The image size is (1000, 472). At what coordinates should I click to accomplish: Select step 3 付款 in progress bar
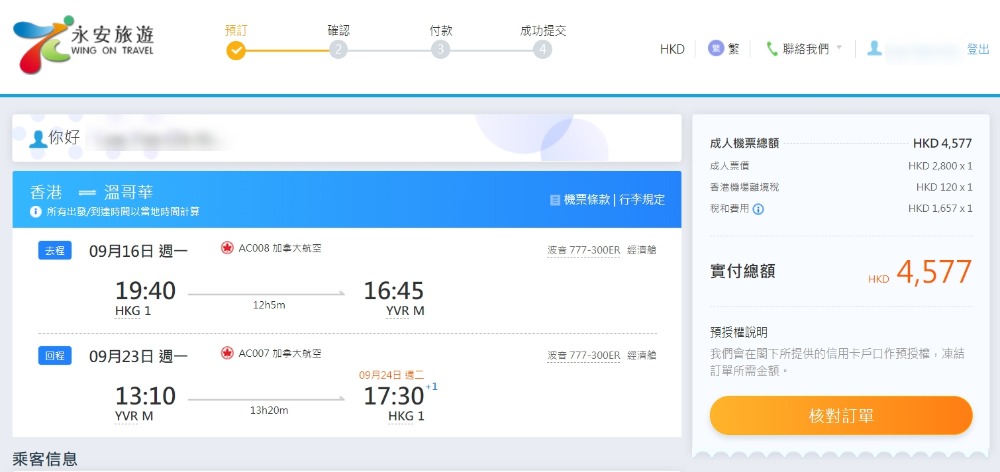point(440,49)
